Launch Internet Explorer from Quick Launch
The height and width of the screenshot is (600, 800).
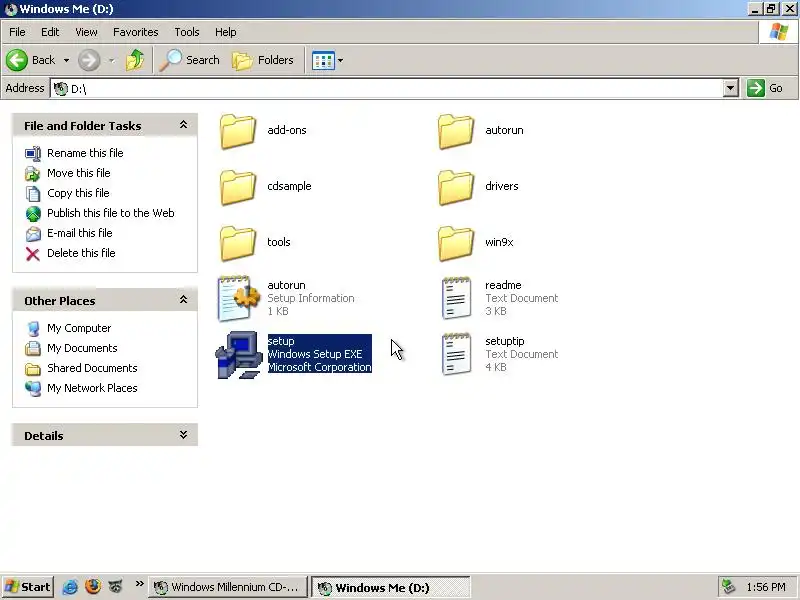70,587
